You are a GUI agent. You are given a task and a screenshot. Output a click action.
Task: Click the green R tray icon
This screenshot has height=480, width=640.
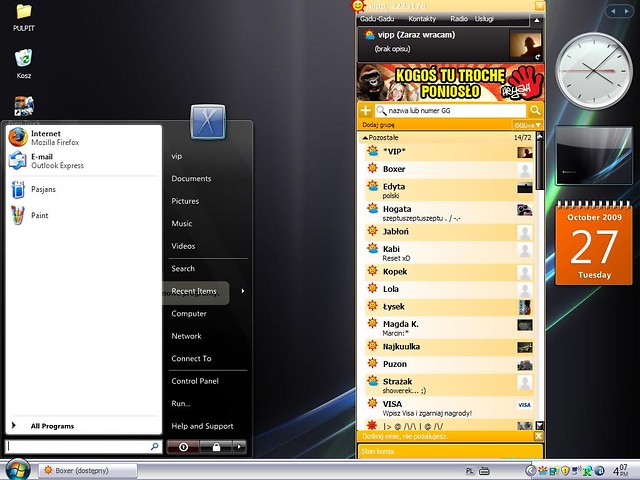pos(588,471)
